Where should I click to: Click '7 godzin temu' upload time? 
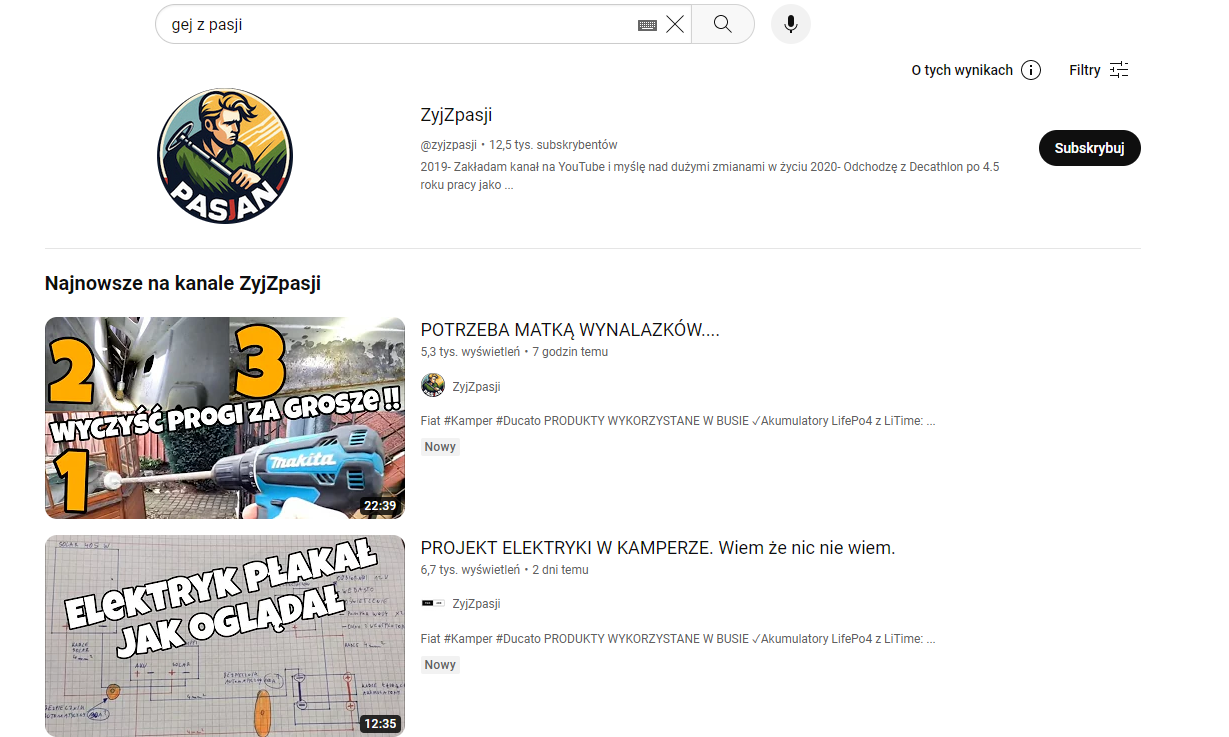pos(570,352)
